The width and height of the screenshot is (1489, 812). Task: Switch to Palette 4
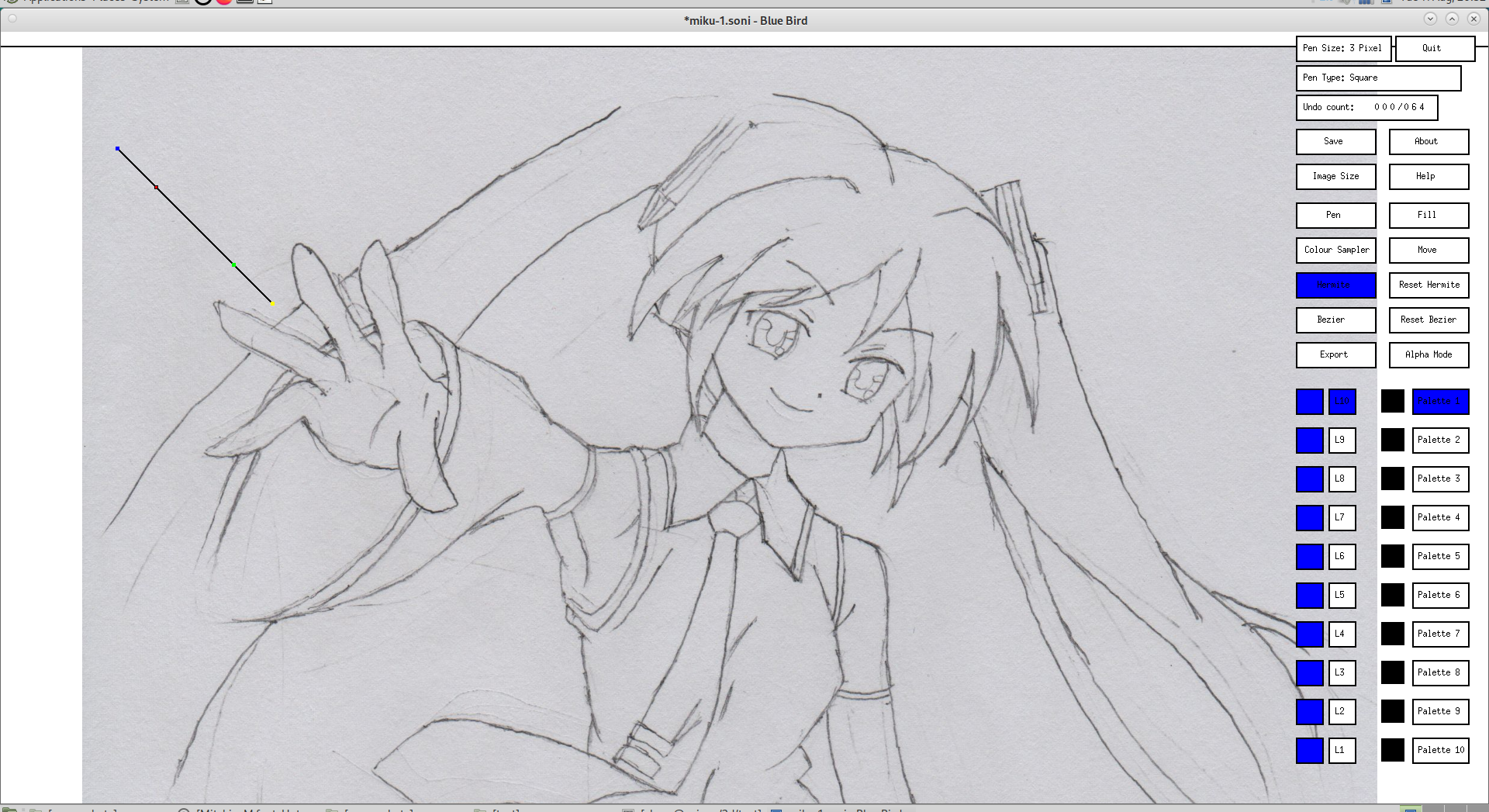pos(1440,518)
